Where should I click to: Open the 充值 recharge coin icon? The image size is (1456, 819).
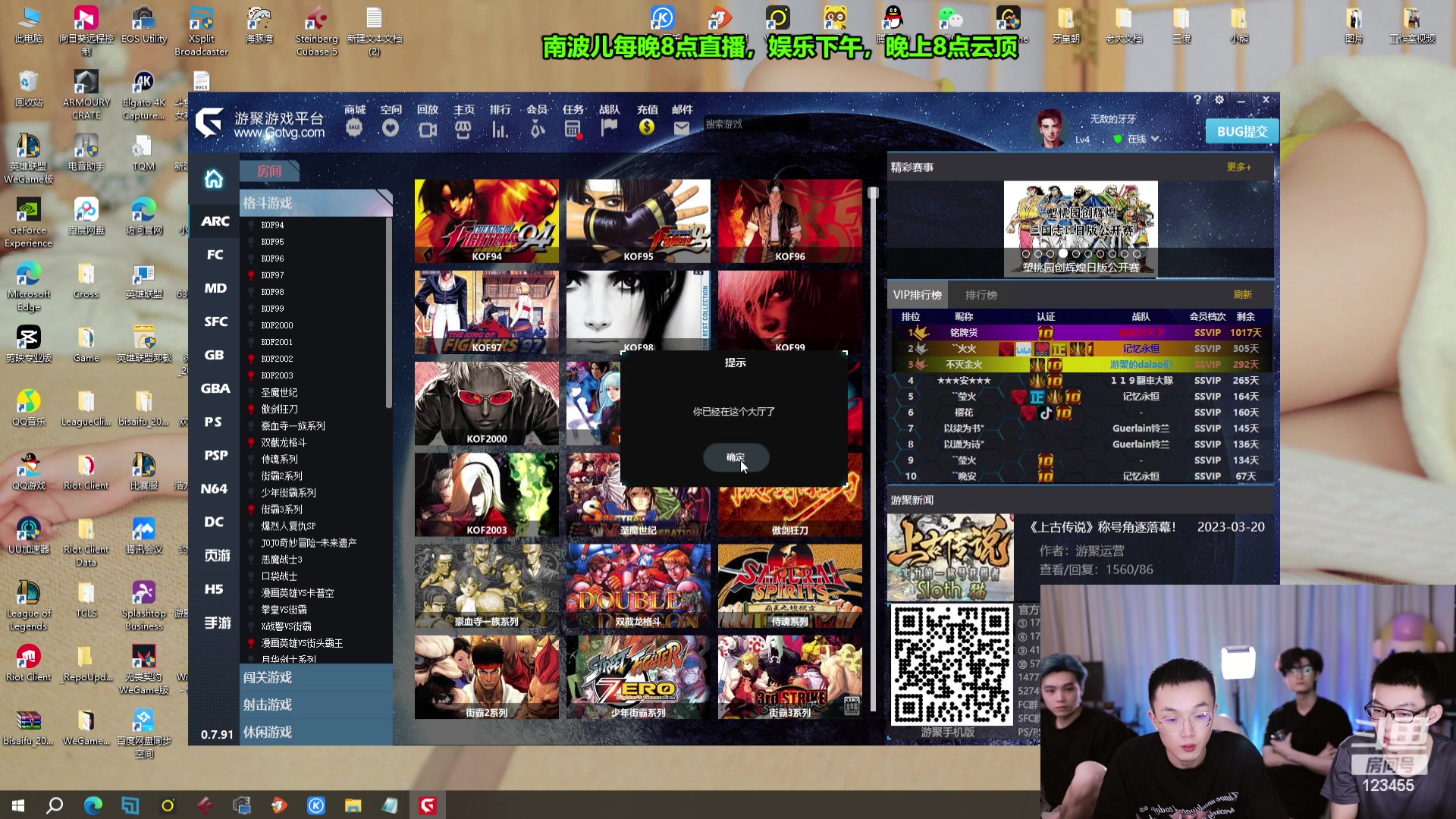coord(647,127)
